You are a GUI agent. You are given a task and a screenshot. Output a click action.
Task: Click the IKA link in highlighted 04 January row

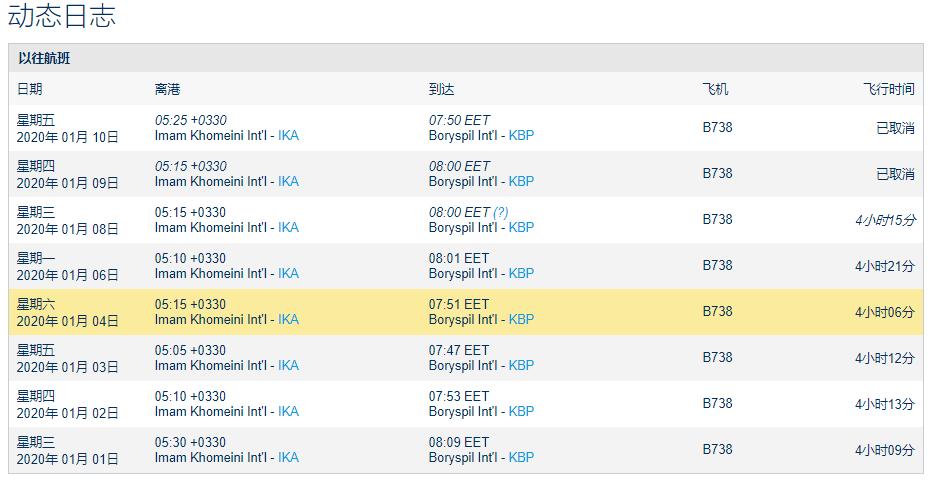[x=288, y=319]
